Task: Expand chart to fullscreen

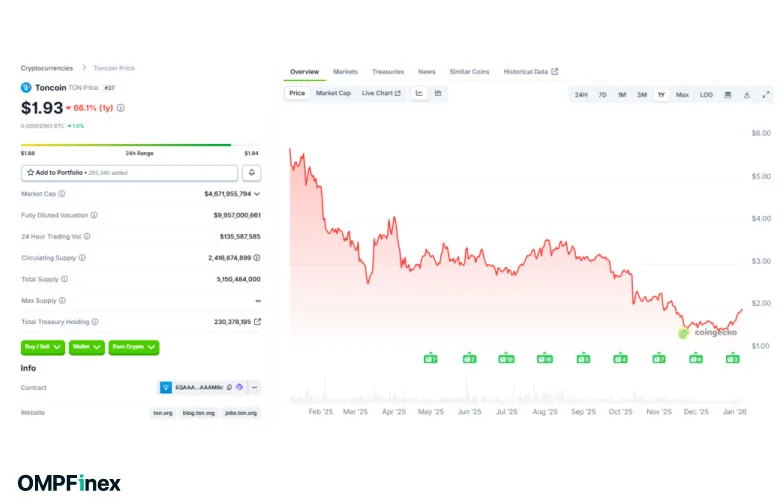Action: 767,95
